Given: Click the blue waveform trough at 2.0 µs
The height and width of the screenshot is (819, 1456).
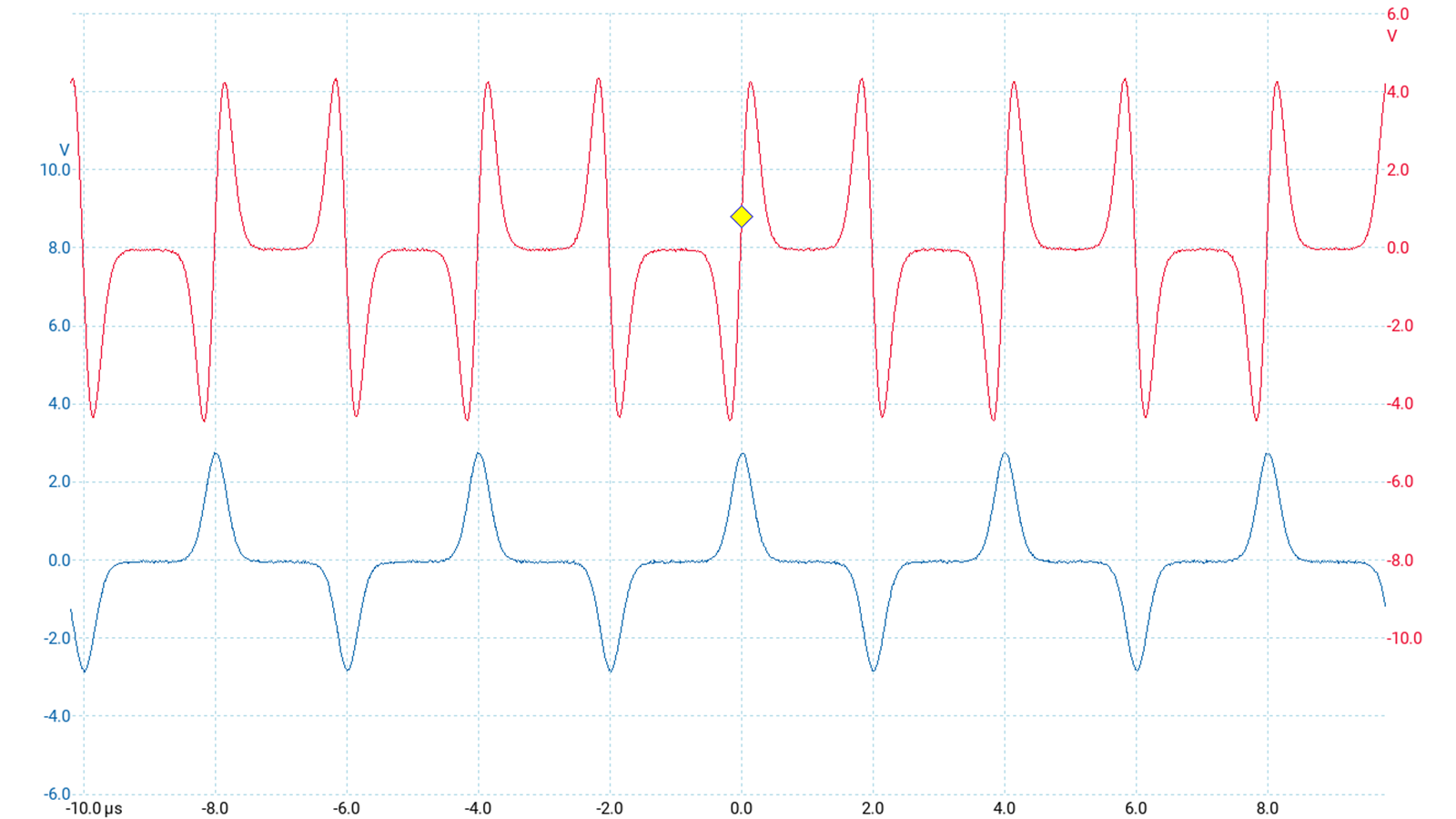Looking at the screenshot, I should (x=874, y=671).
